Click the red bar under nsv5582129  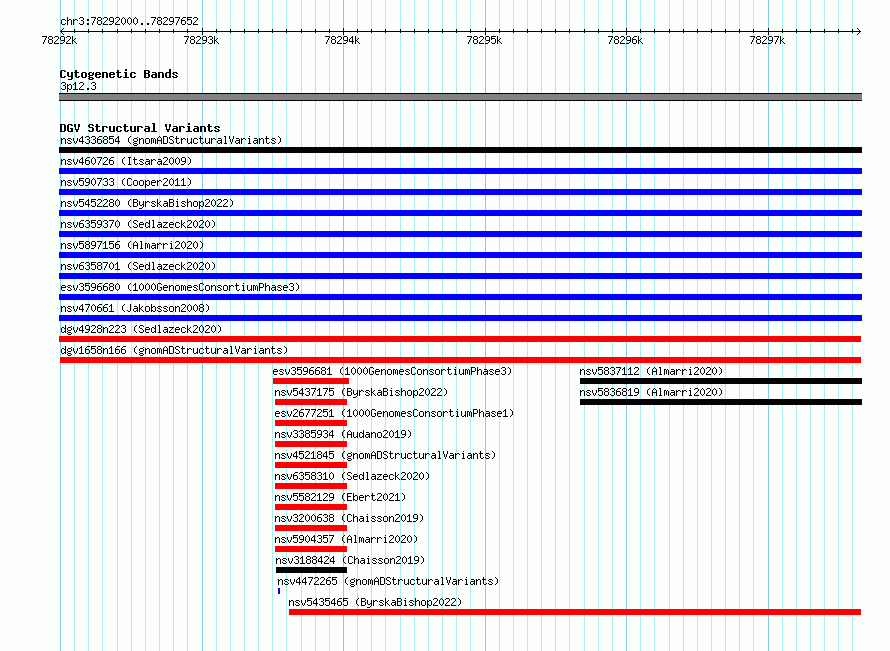point(310,507)
